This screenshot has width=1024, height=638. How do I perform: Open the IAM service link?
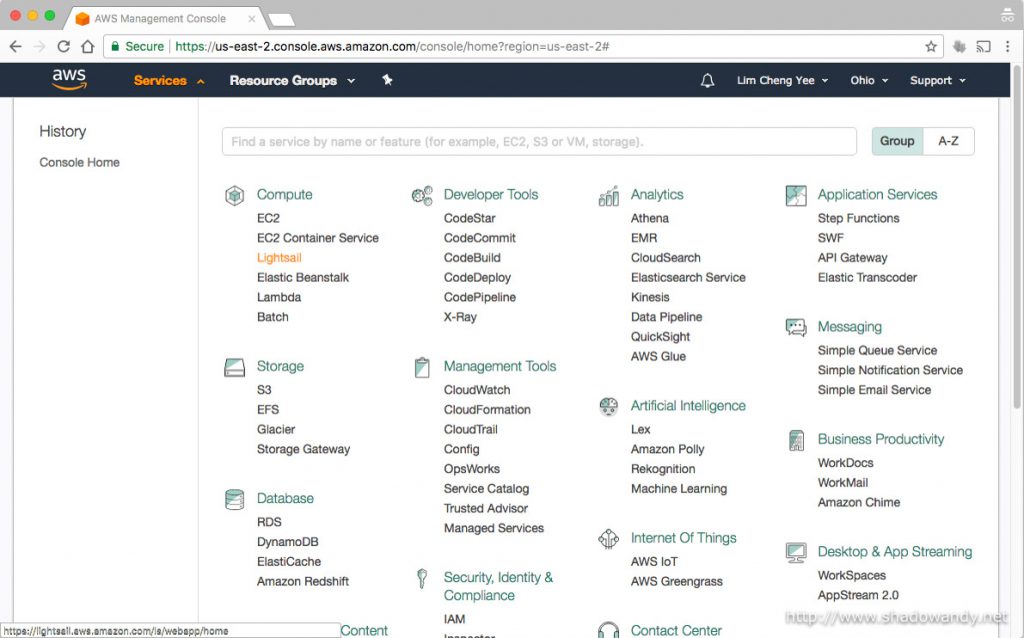click(x=455, y=619)
